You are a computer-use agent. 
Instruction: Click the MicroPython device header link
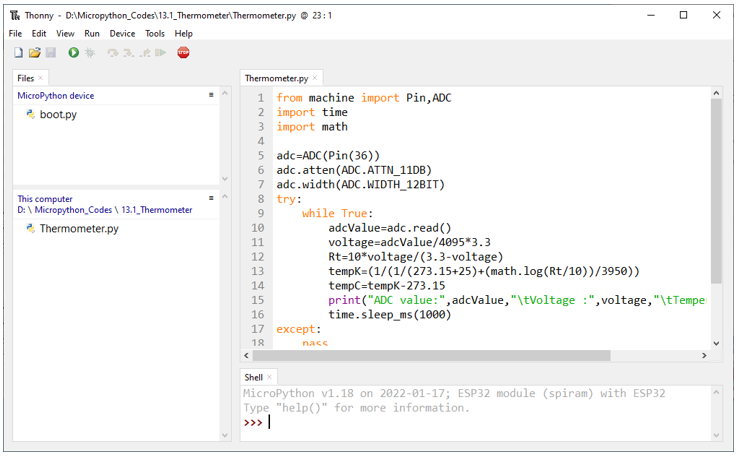tap(56, 96)
